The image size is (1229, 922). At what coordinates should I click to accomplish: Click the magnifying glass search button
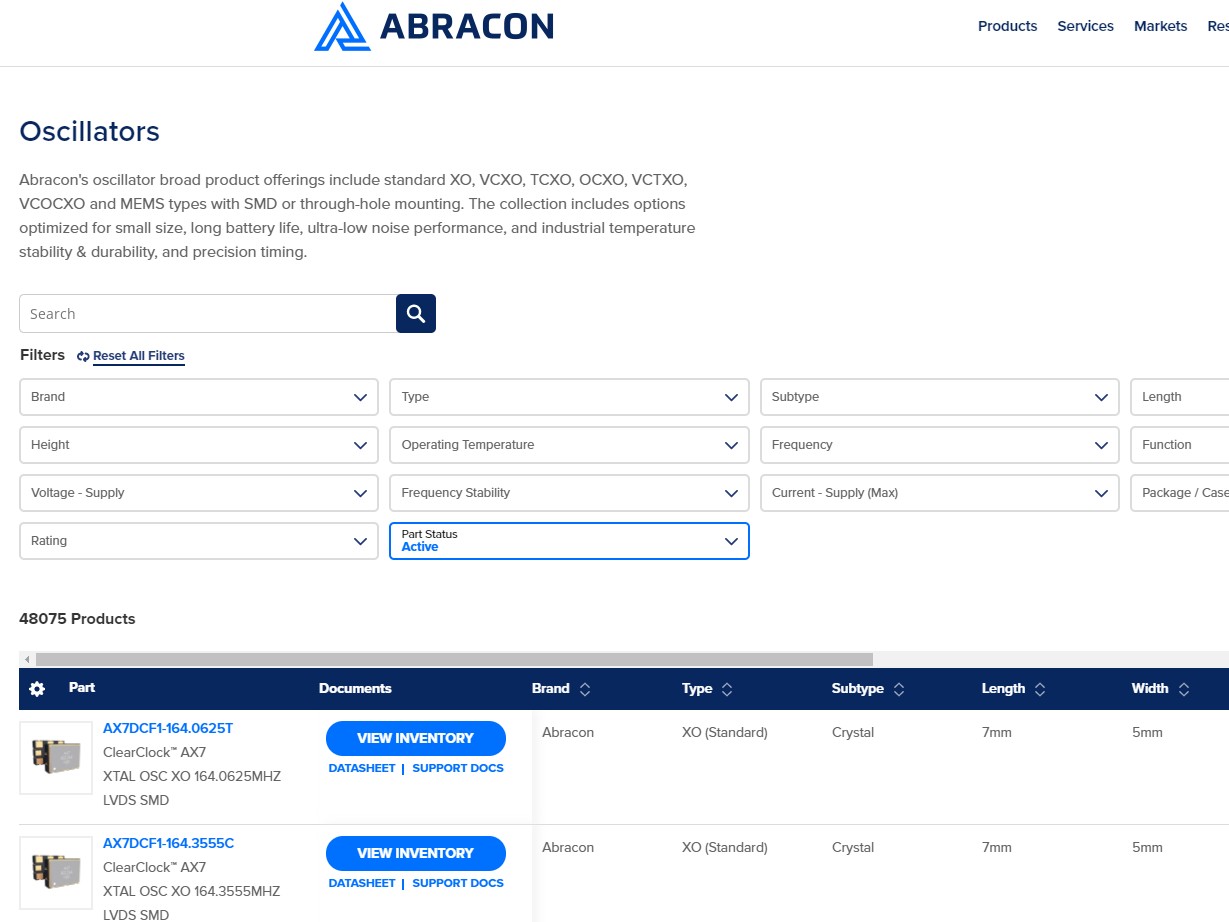click(416, 314)
